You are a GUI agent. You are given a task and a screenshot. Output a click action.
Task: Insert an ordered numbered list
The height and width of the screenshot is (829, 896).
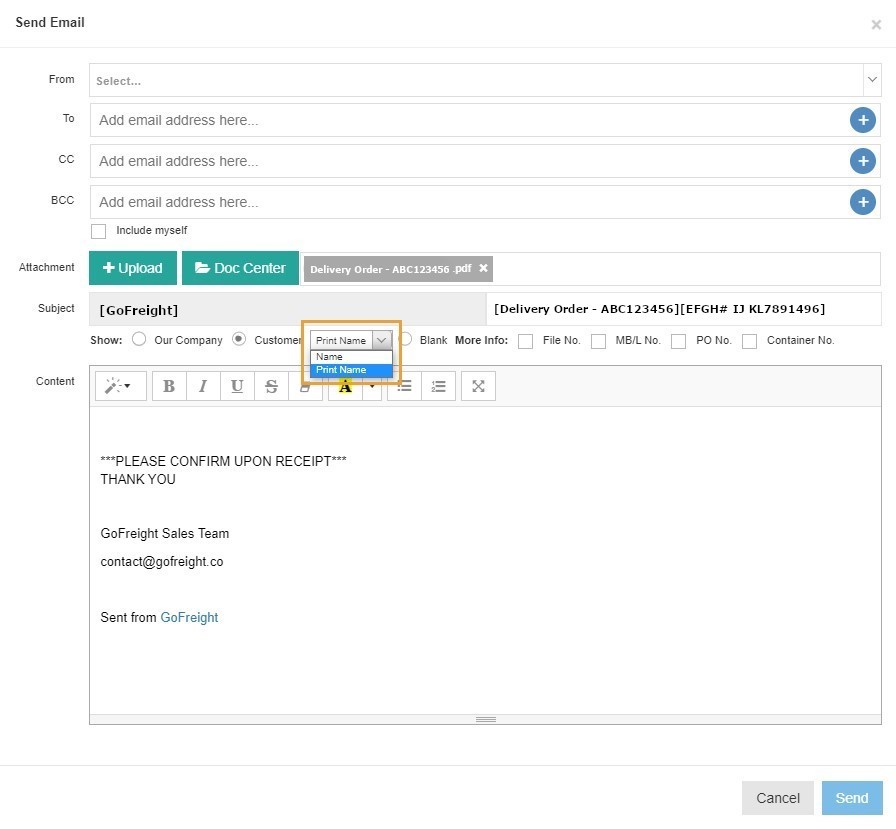click(438, 387)
